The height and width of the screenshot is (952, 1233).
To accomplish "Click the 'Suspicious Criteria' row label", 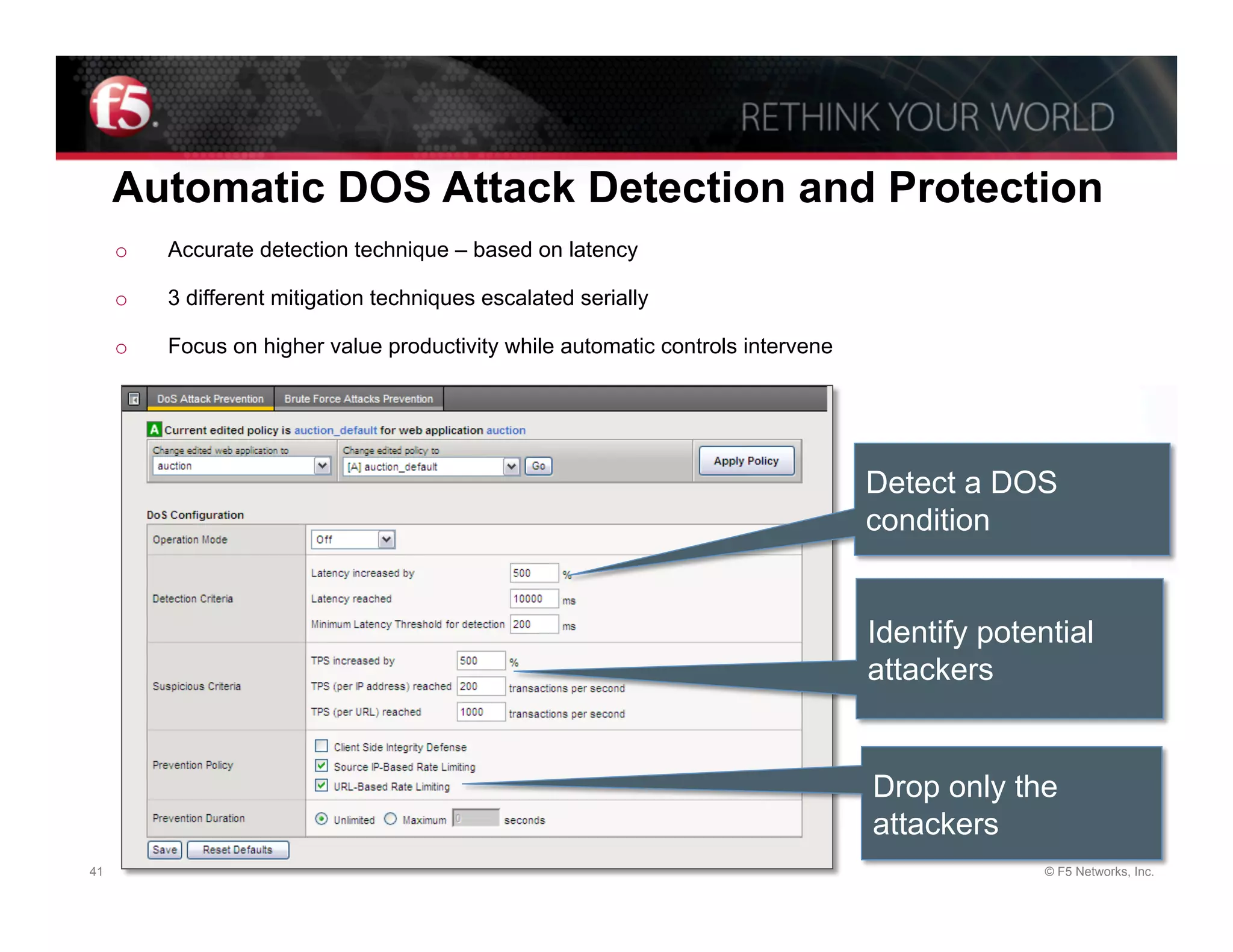I will [196, 687].
